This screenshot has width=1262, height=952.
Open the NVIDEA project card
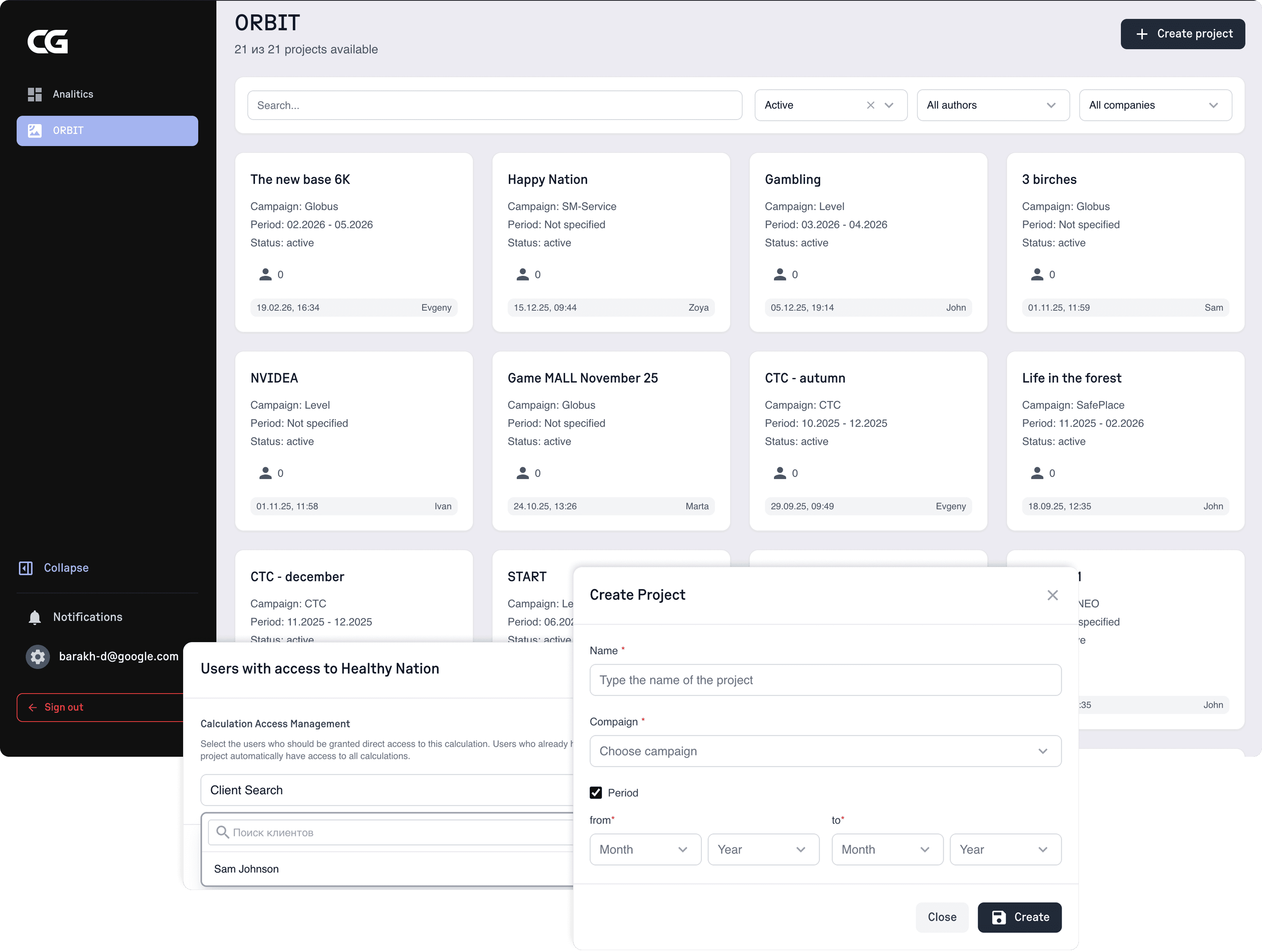pyautogui.click(x=354, y=440)
